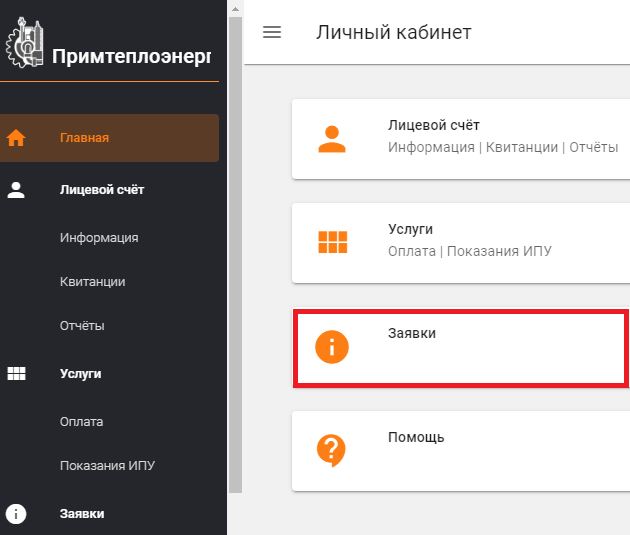
Task: Open Отчёты in the sidebar
Action: [x=82, y=326]
